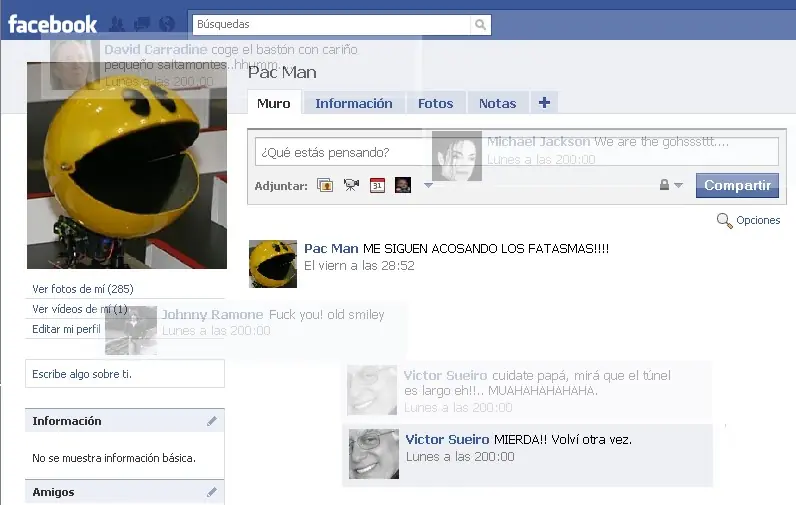Image resolution: width=796 pixels, height=505 pixels.
Task: Open Opciones with magnifier icon
Action: coord(748,220)
